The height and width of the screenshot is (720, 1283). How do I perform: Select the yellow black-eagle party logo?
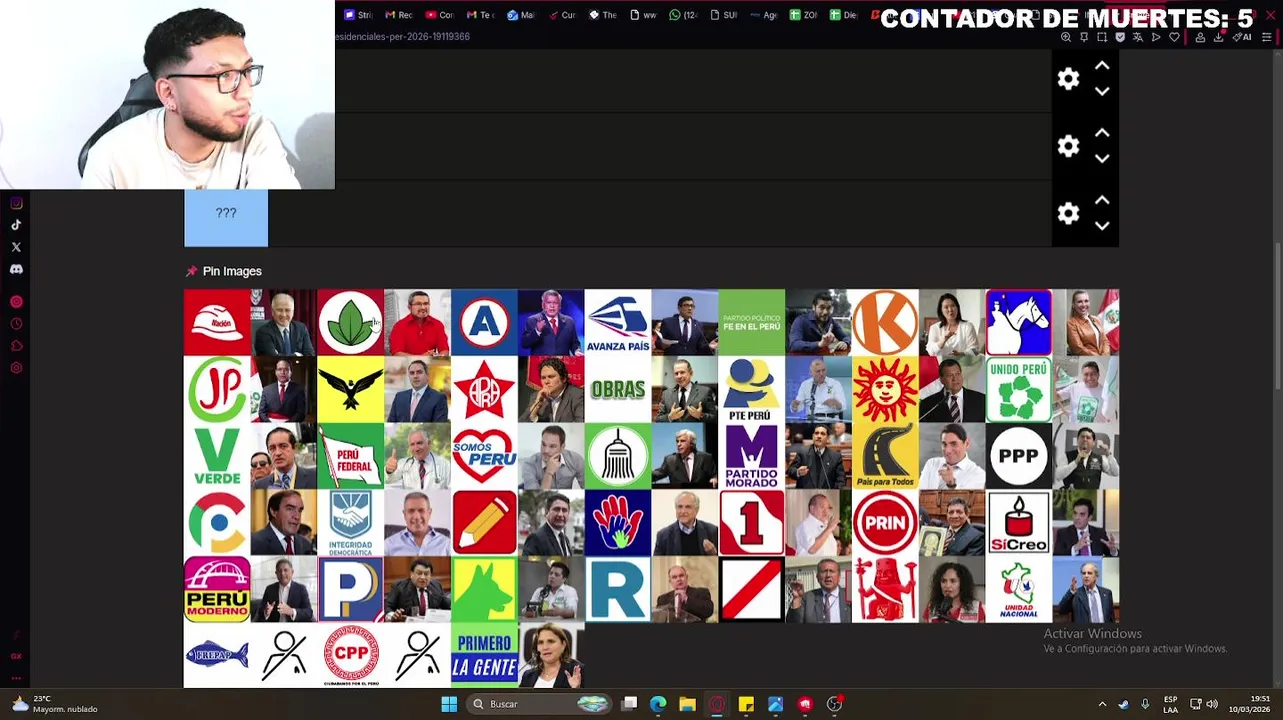pyautogui.click(x=351, y=389)
